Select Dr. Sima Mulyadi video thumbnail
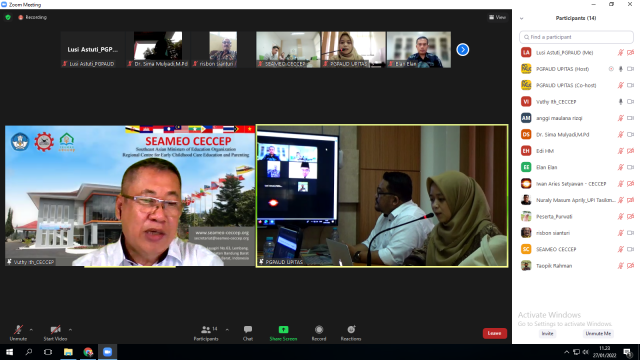 coord(158,49)
